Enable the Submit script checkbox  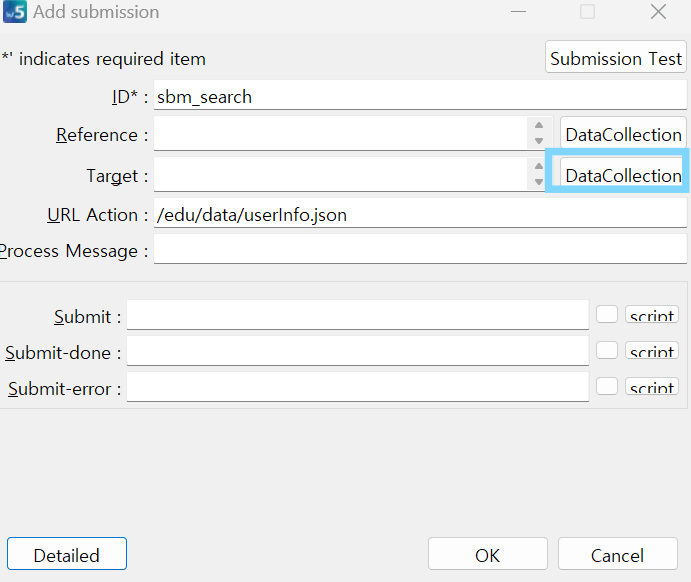coord(607,314)
